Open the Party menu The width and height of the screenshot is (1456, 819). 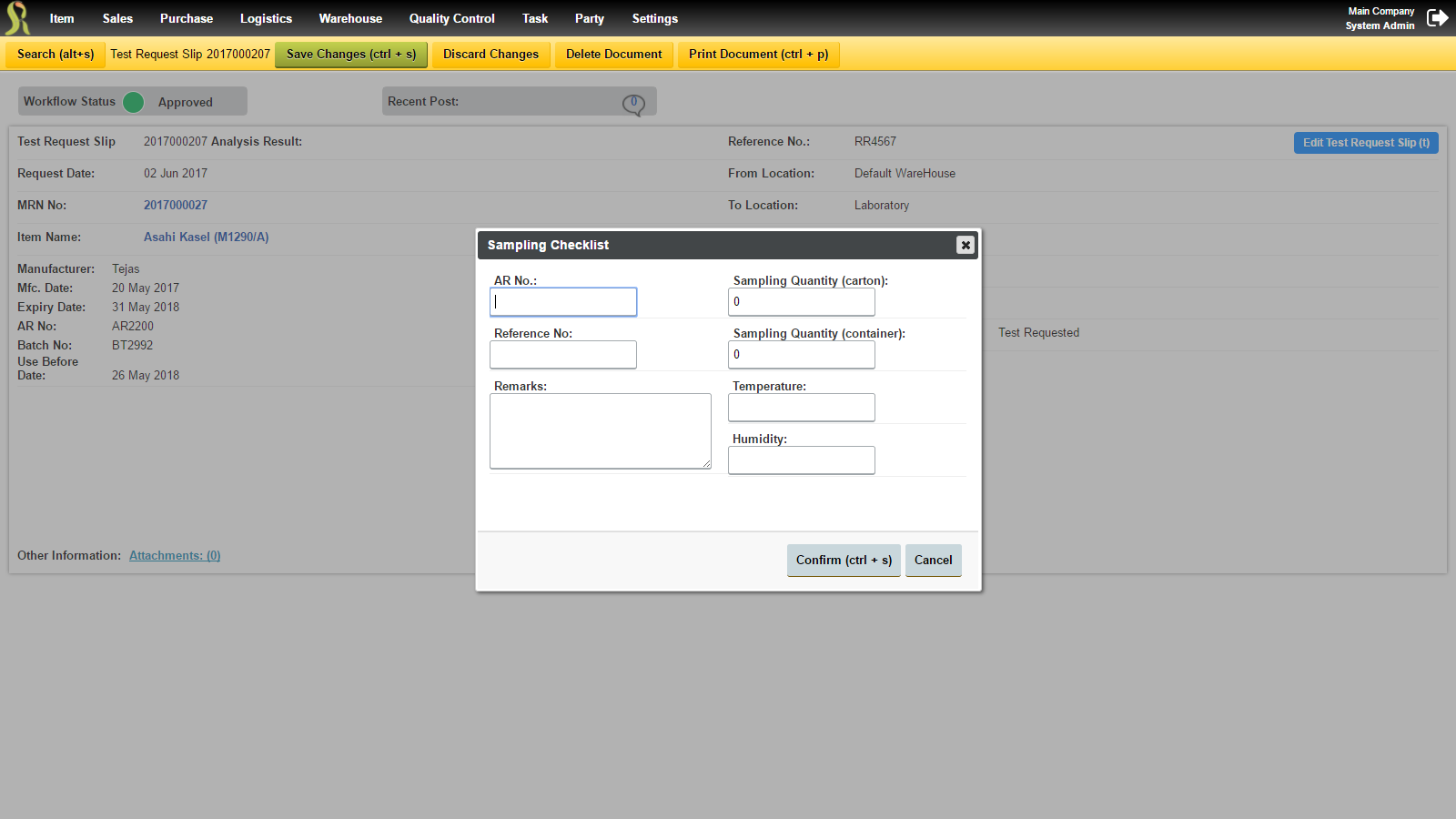tap(589, 18)
